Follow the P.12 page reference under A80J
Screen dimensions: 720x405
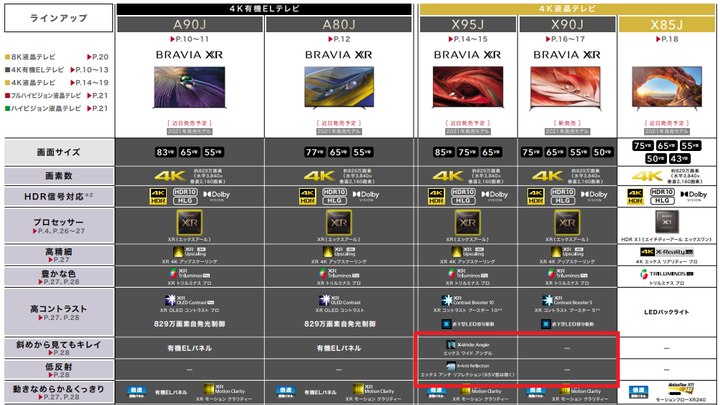[x=339, y=39]
